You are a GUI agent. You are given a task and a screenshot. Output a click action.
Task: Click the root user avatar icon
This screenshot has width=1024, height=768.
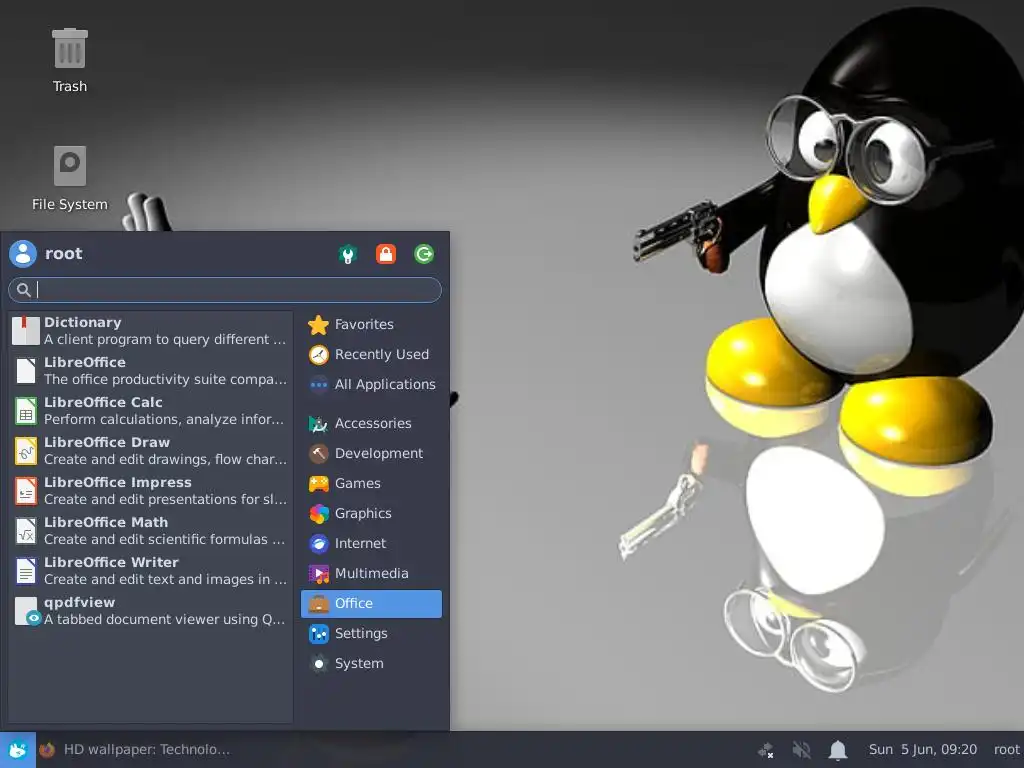click(x=23, y=253)
